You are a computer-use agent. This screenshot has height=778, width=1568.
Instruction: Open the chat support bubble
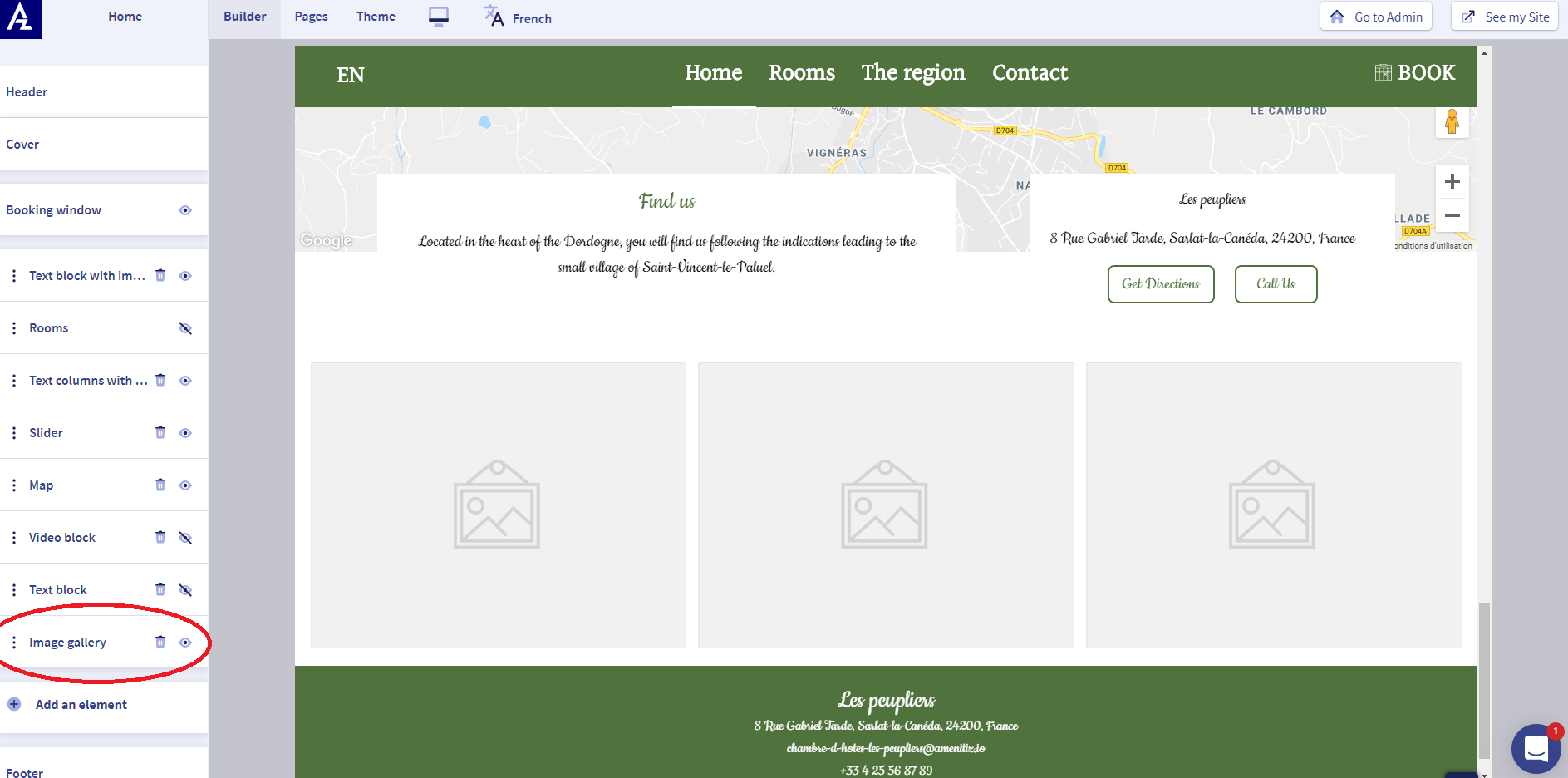pyautogui.click(x=1536, y=749)
